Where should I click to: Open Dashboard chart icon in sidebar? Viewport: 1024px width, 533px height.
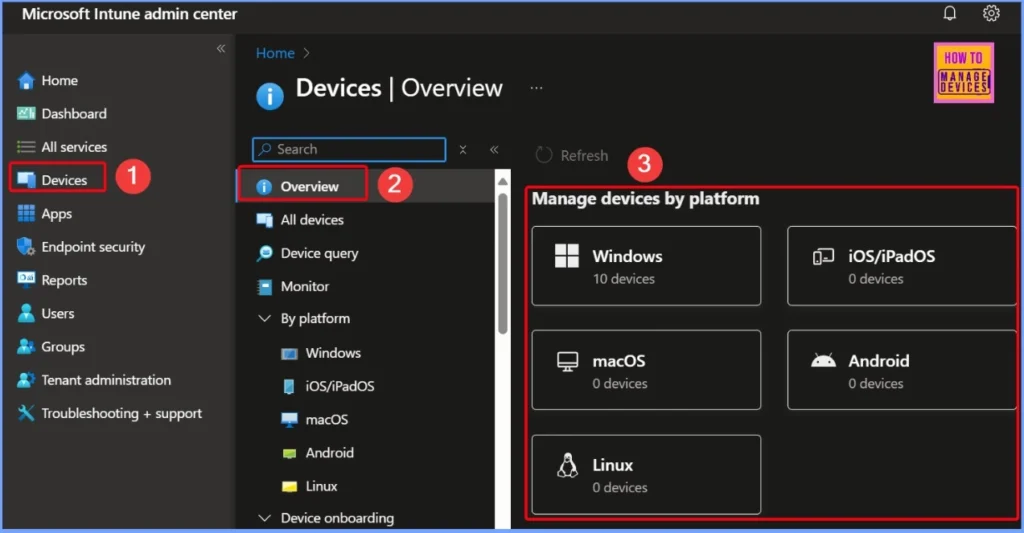26,114
